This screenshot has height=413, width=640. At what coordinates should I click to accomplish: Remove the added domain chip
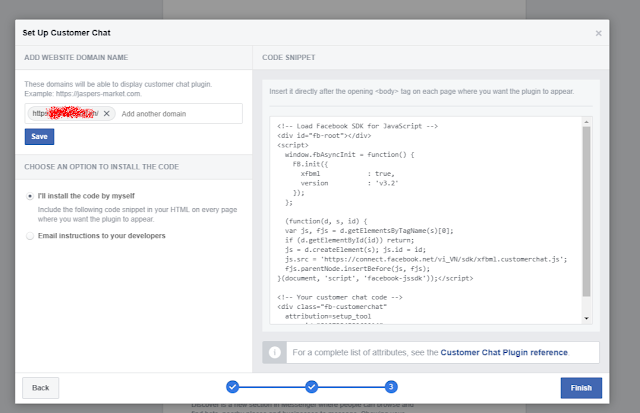point(107,113)
